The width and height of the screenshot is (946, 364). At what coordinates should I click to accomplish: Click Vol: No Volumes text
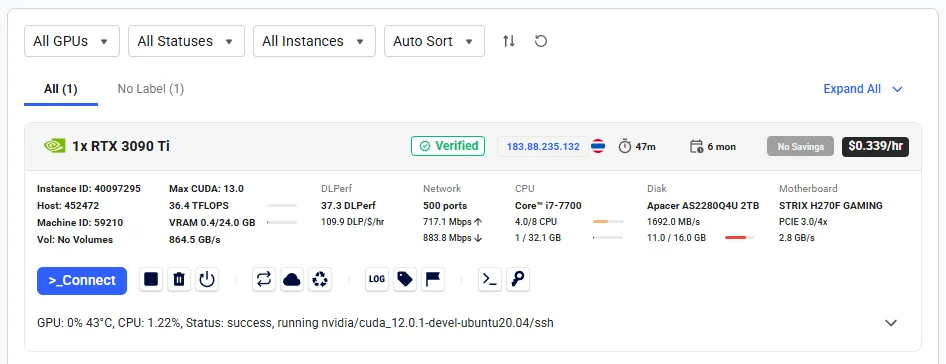[75, 240]
